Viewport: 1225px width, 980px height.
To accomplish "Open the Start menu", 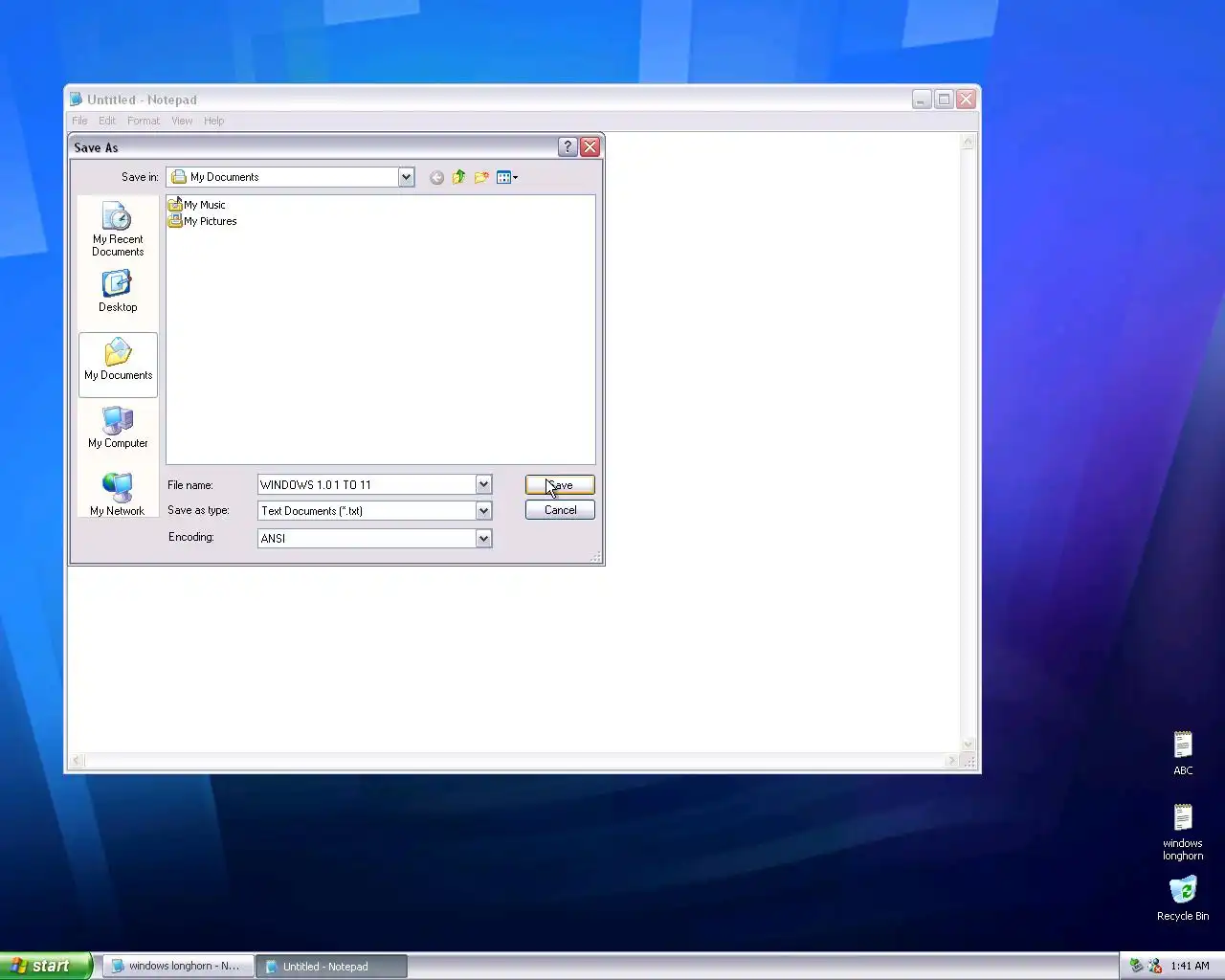I will (x=45, y=966).
